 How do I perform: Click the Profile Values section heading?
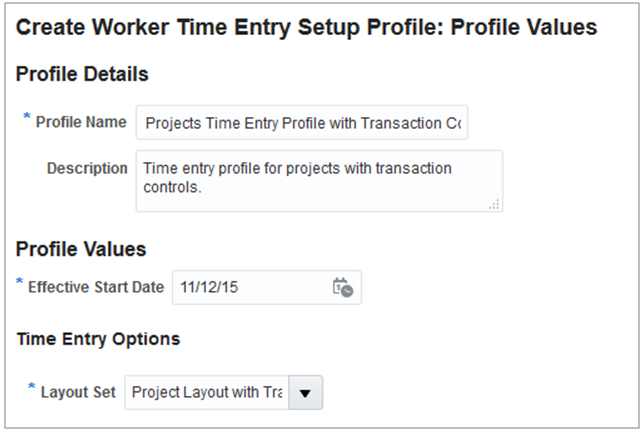(82, 248)
